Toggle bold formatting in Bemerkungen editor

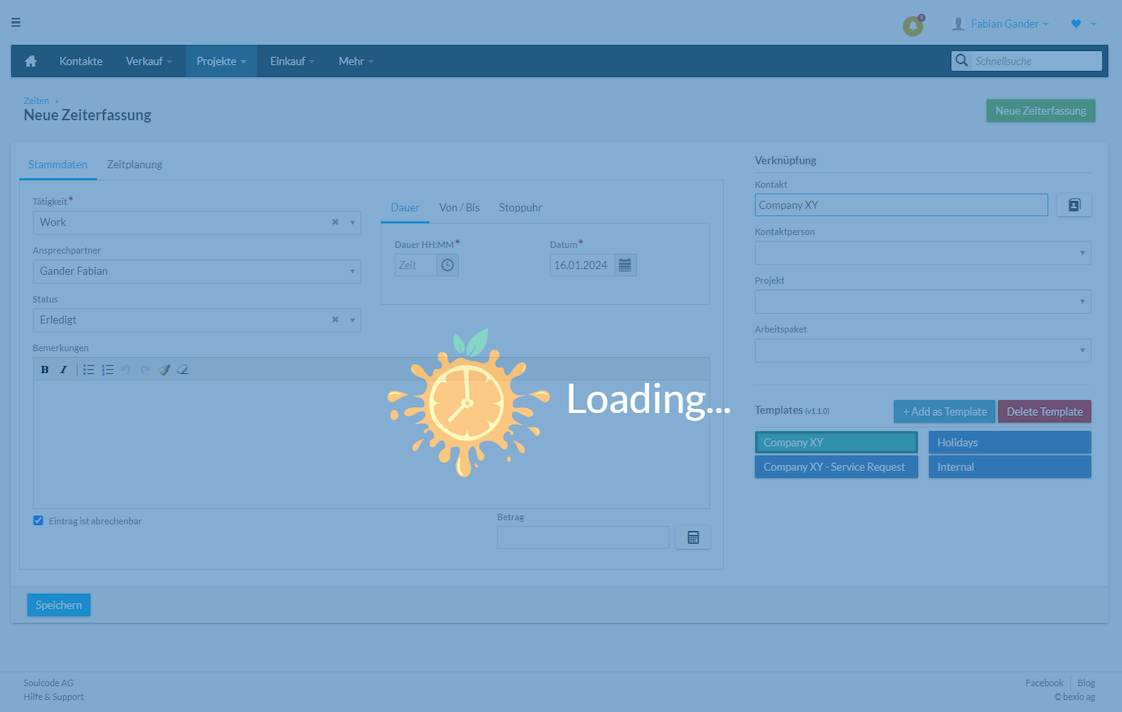(x=44, y=369)
